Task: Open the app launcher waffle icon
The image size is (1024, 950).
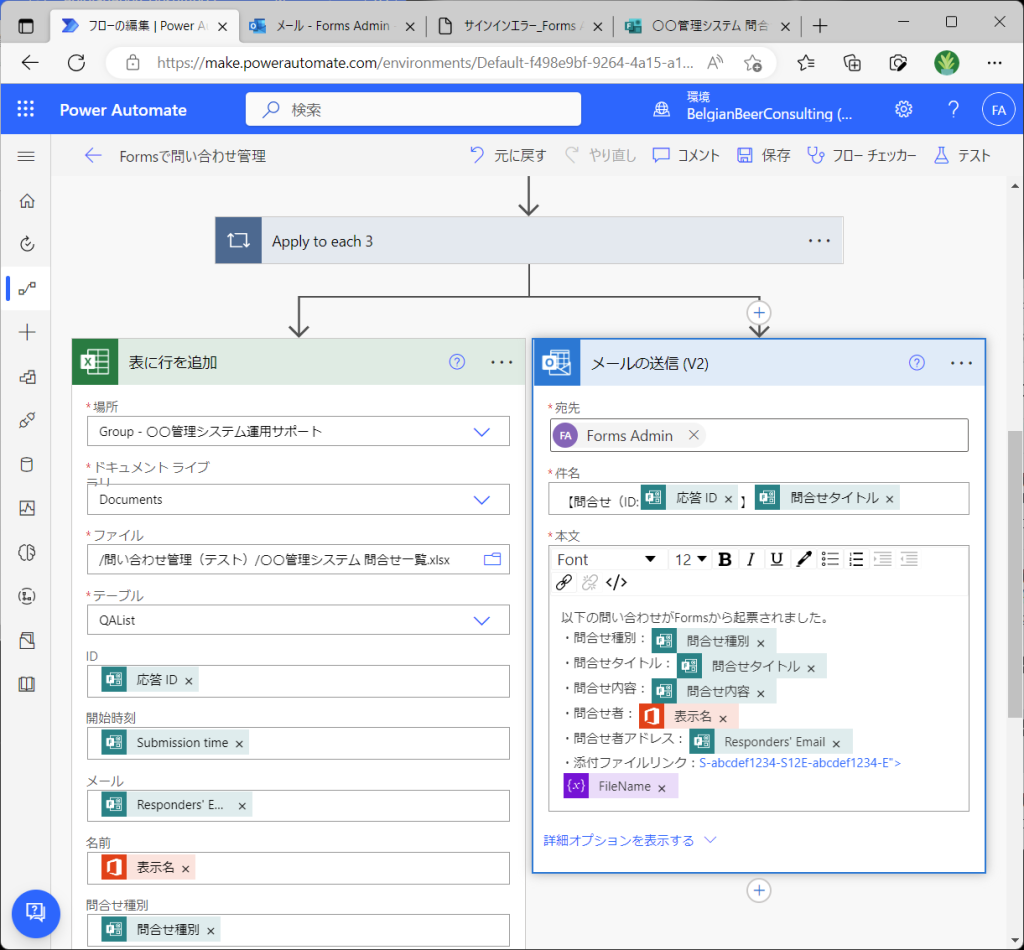Action: pos(25,109)
